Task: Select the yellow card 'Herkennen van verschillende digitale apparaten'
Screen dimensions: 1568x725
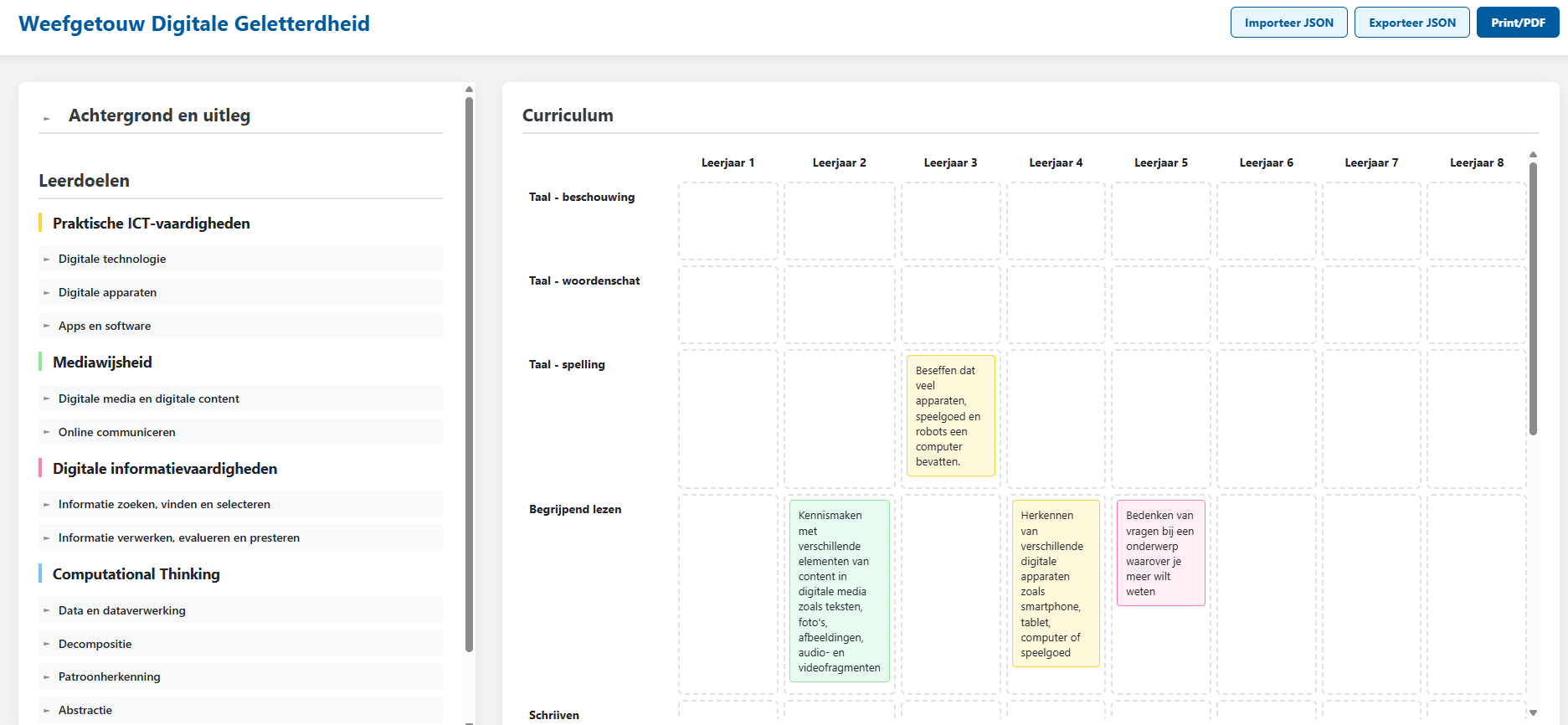Action: (x=1056, y=584)
